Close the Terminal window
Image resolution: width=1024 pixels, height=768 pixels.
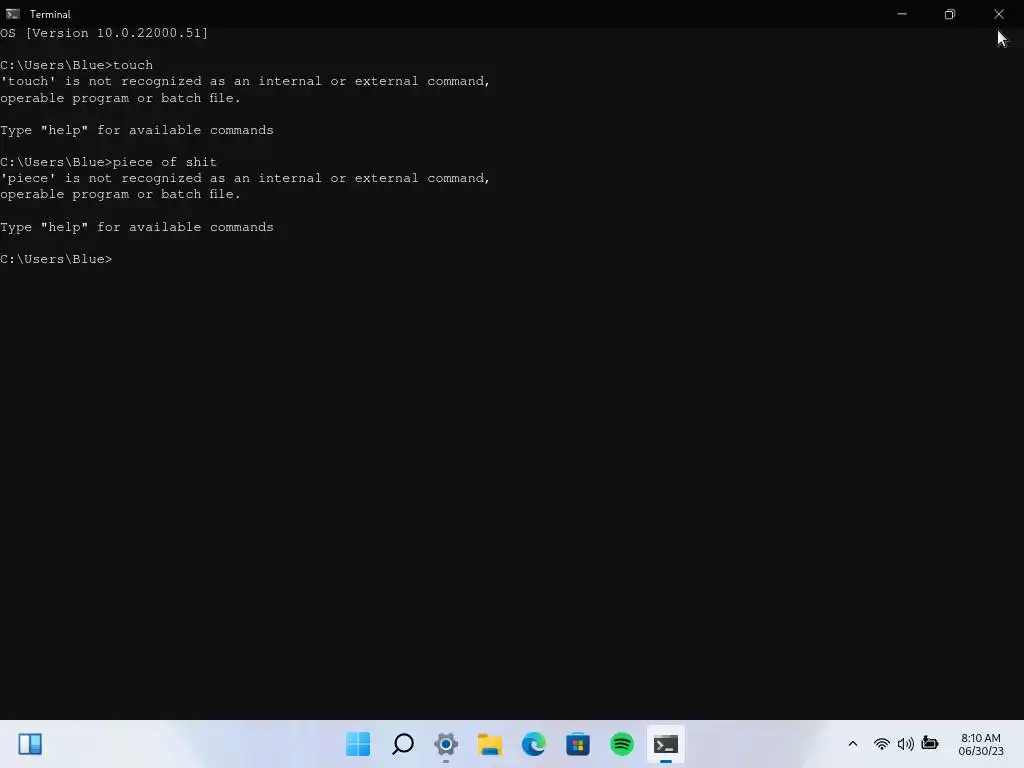[x=999, y=14]
